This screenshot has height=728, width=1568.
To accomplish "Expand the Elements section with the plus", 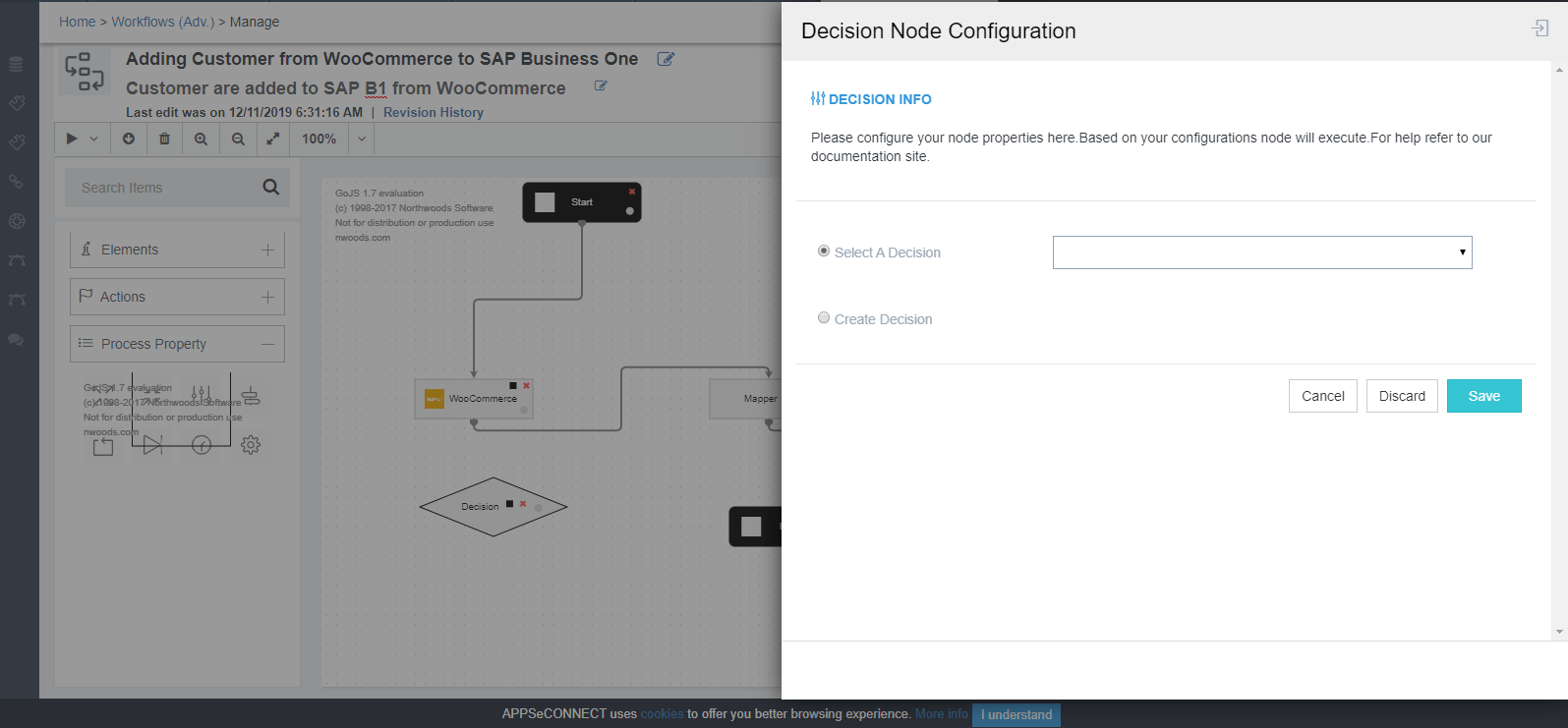I will (267, 250).
